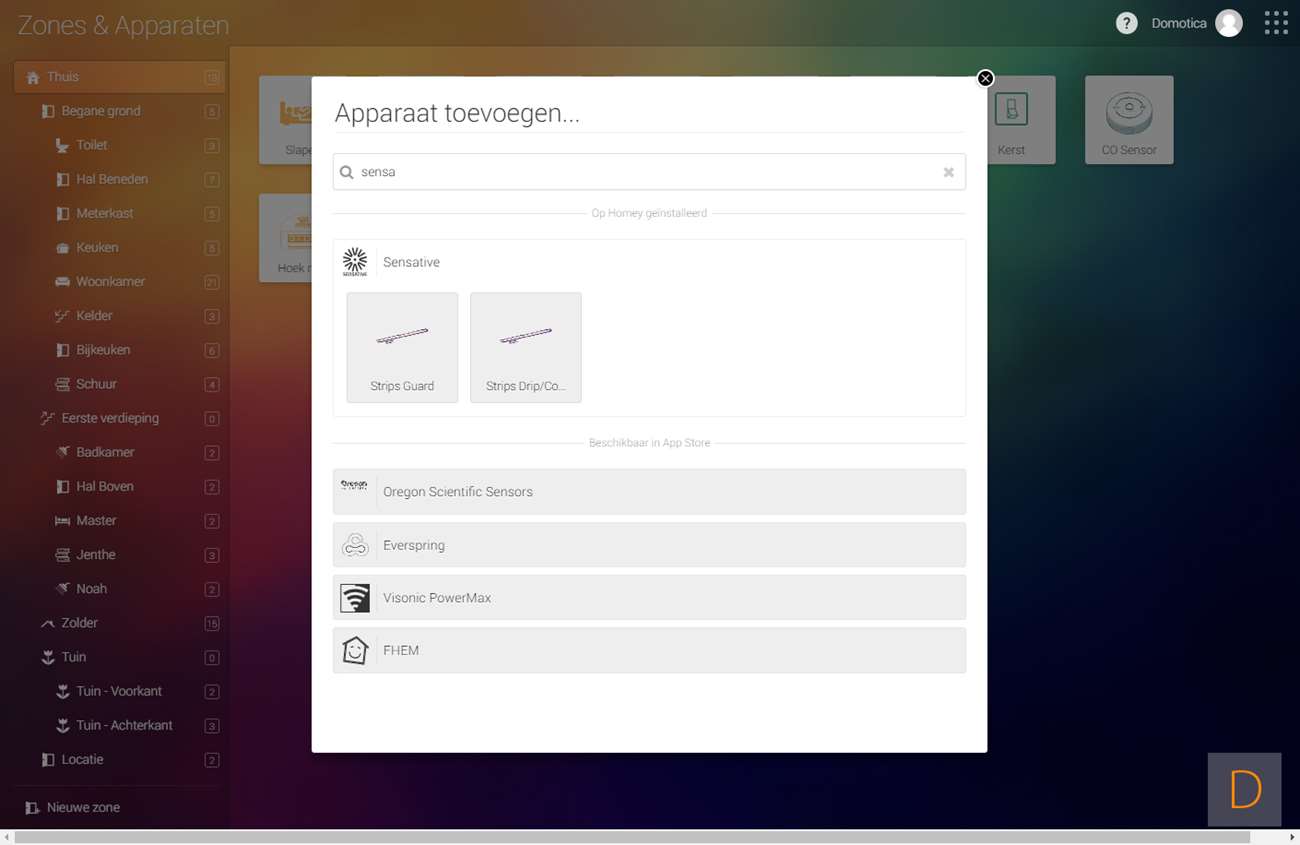Select the Meterkast zone

(x=119, y=213)
